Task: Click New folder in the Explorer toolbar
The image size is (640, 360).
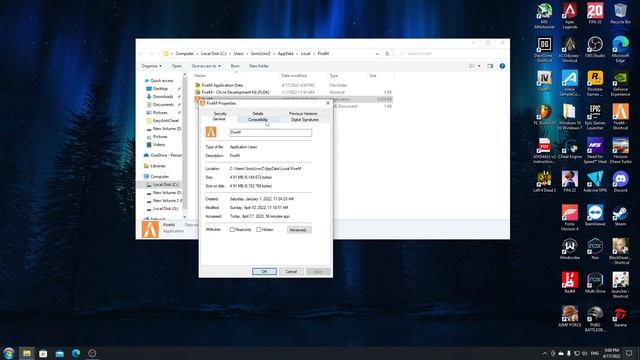Action: [x=259, y=66]
